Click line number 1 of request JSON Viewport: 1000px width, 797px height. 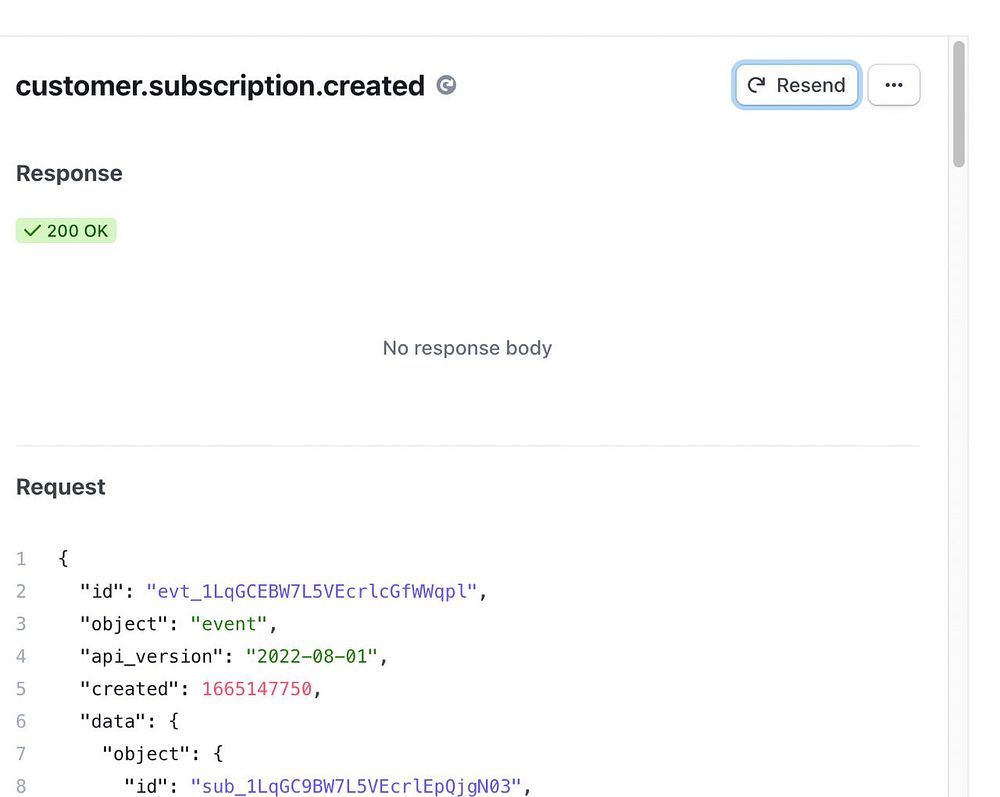[x=21, y=559]
